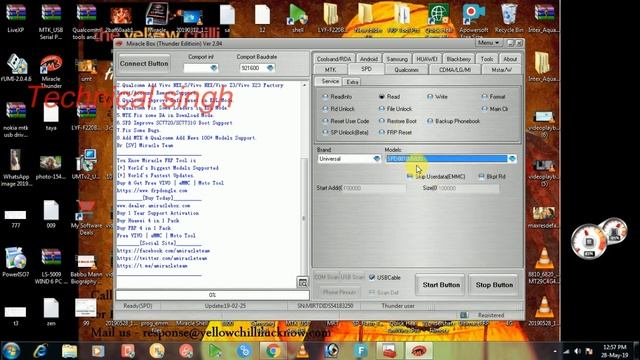Launch Internet Explorer from taskbar
The image size is (640, 360).
click(40, 351)
